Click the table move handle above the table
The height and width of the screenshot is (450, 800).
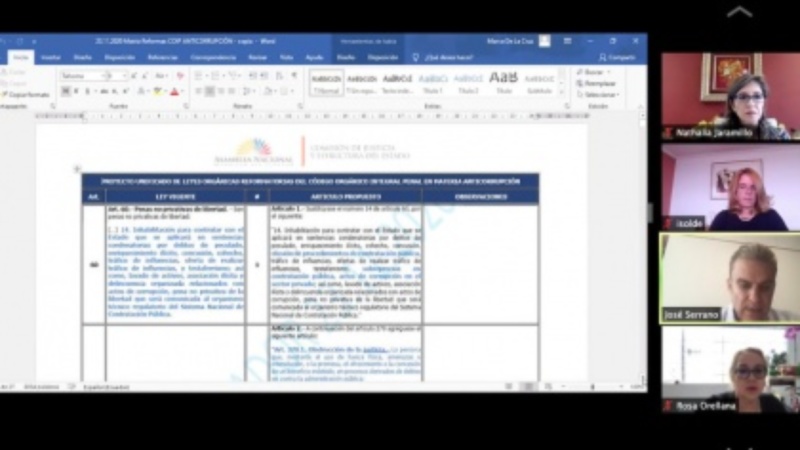77,169
